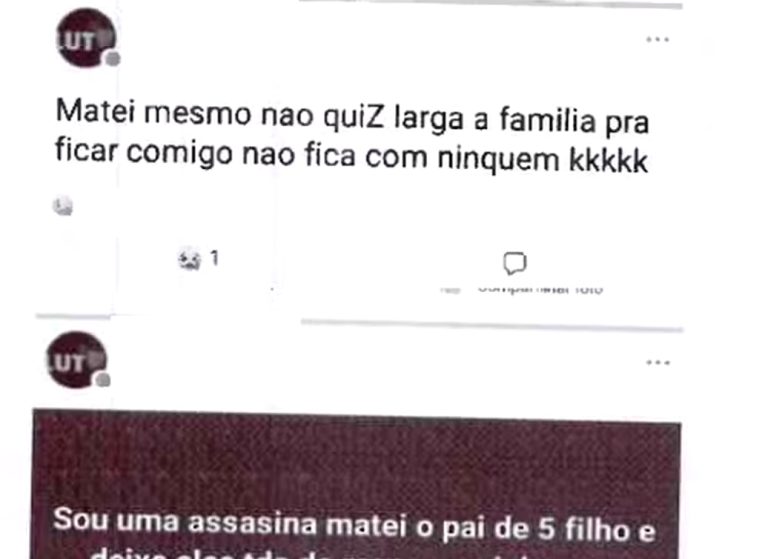Open the dark red background post image
The height and width of the screenshot is (559, 768).
point(356,484)
